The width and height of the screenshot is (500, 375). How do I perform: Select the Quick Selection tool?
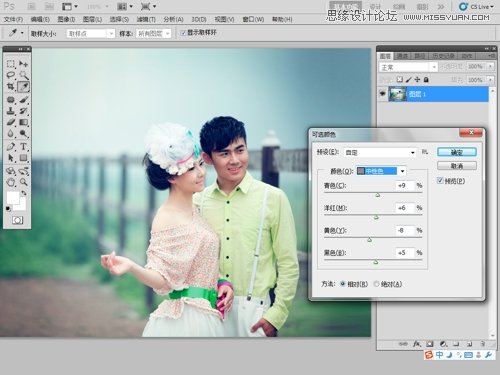coord(23,75)
